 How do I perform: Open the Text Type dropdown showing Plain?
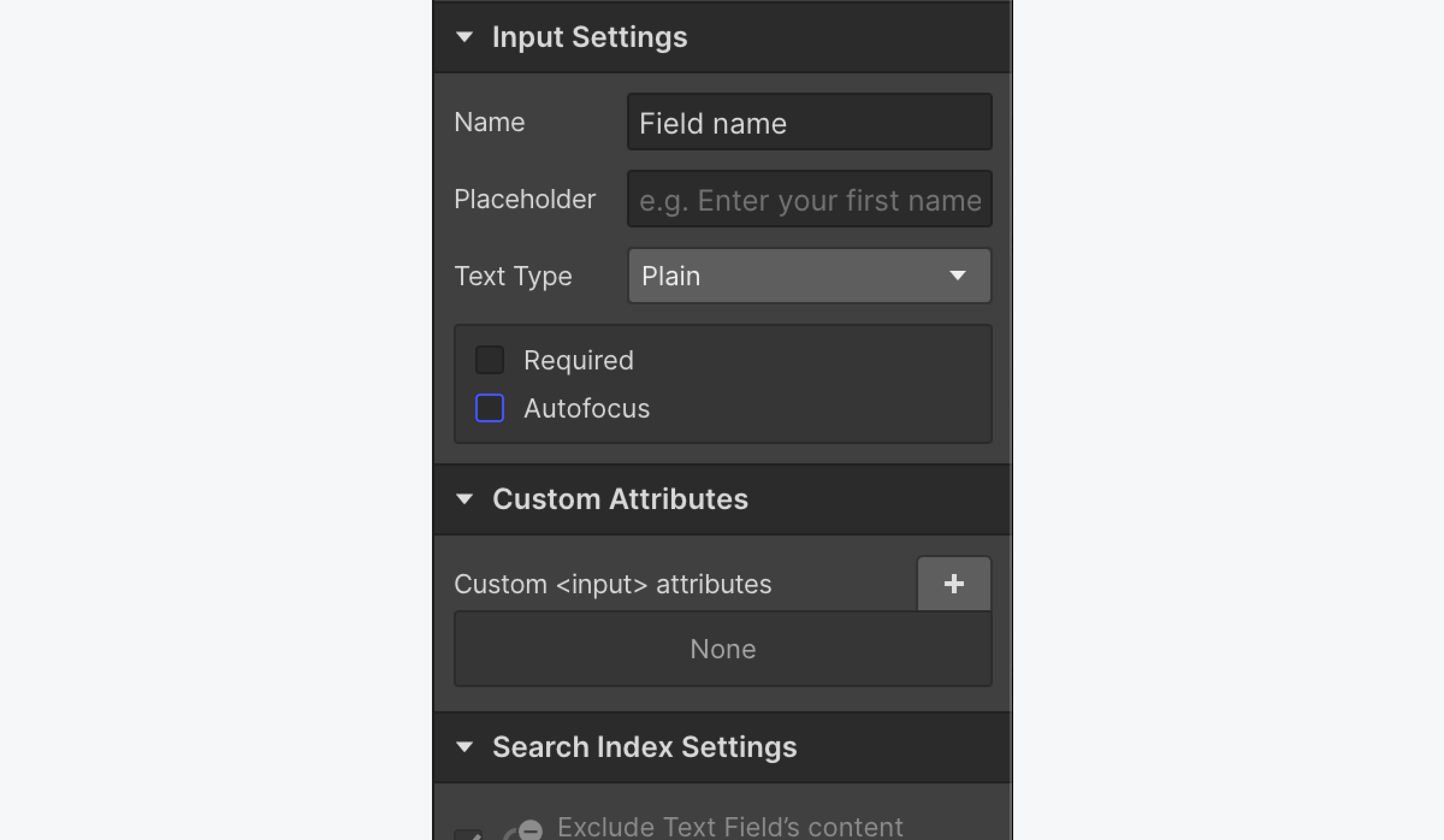809,276
